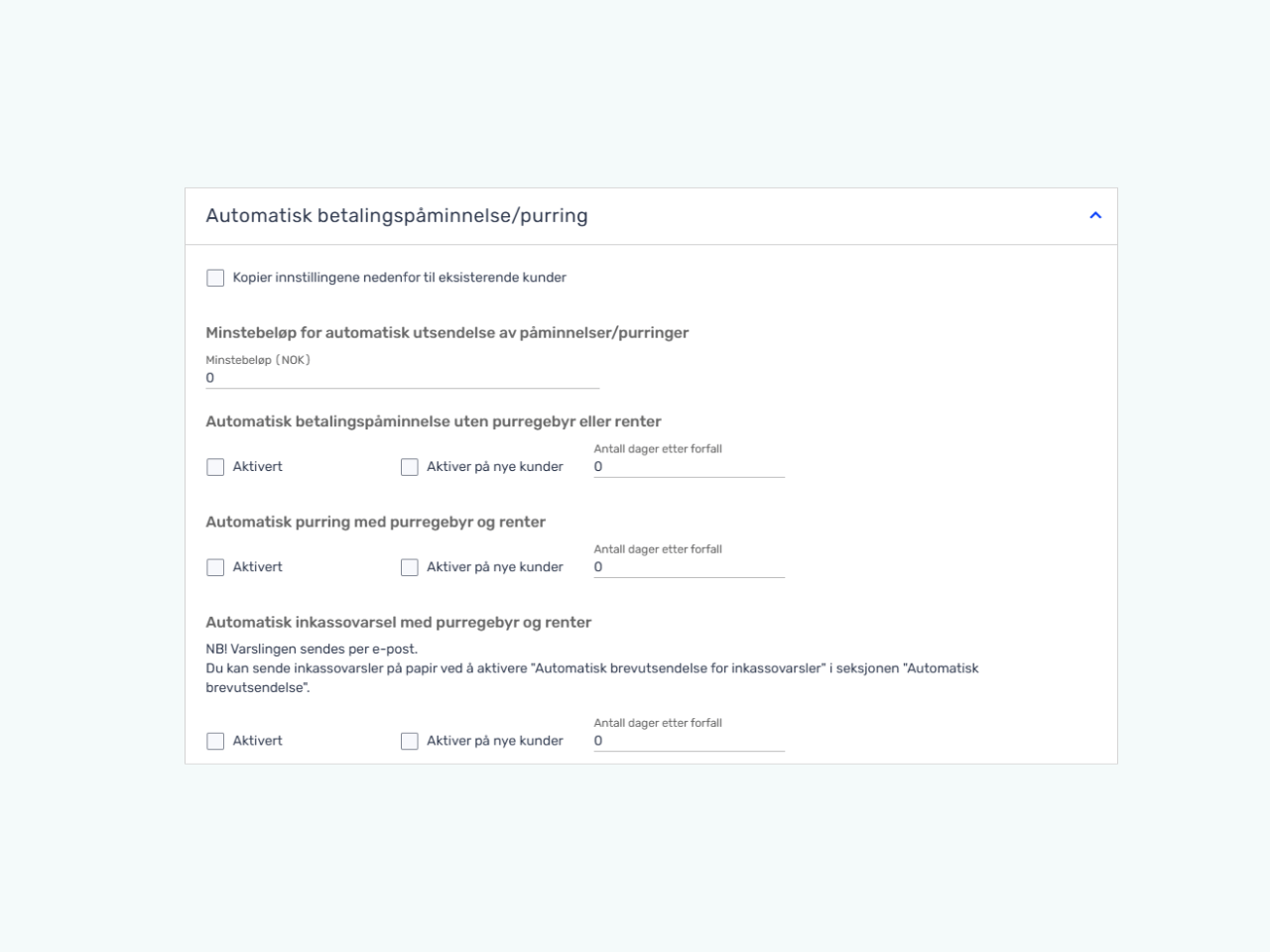This screenshot has height=952, width=1270.
Task: Focus the Minstebeløp (NOK) input field
Action: pyautogui.click(x=402, y=378)
